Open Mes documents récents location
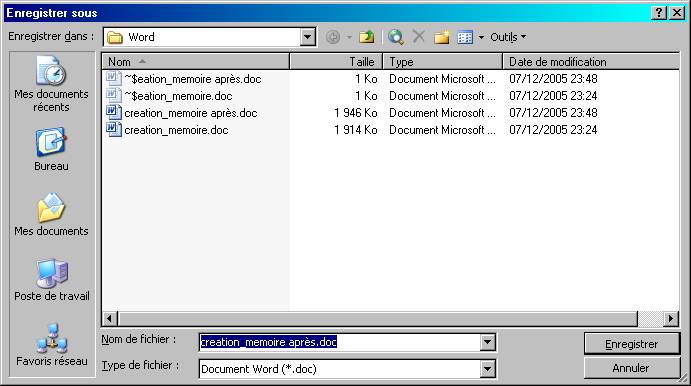Image resolution: width=691 pixels, height=386 pixels. tap(51, 84)
